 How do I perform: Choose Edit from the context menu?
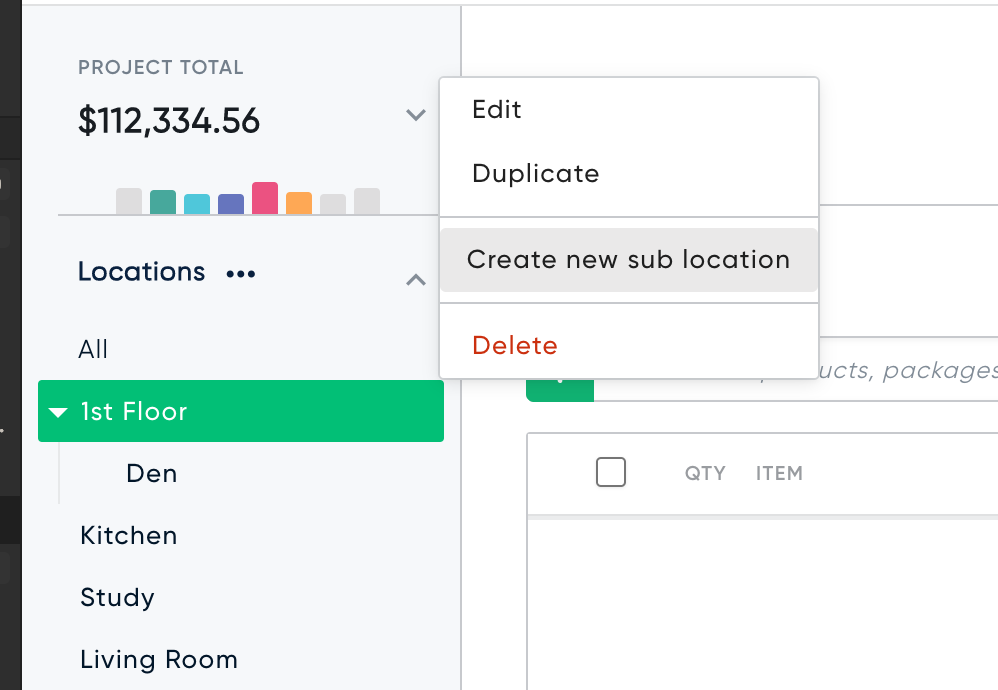point(497,109)
